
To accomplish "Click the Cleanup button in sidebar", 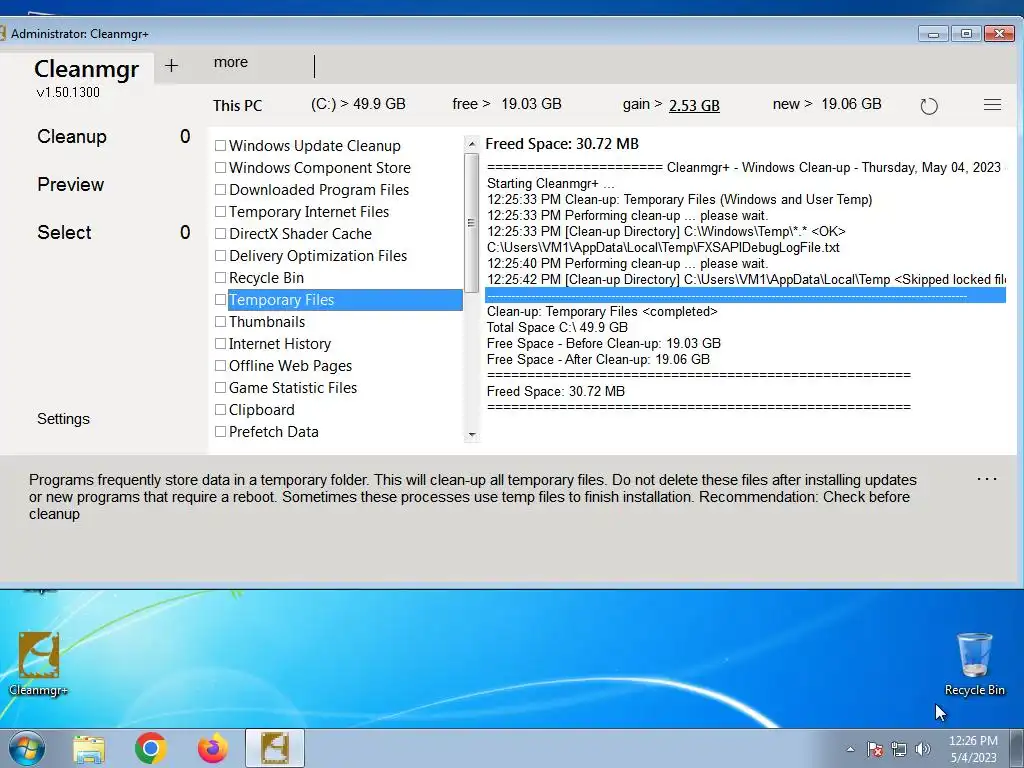I will [x=72, y=136].
